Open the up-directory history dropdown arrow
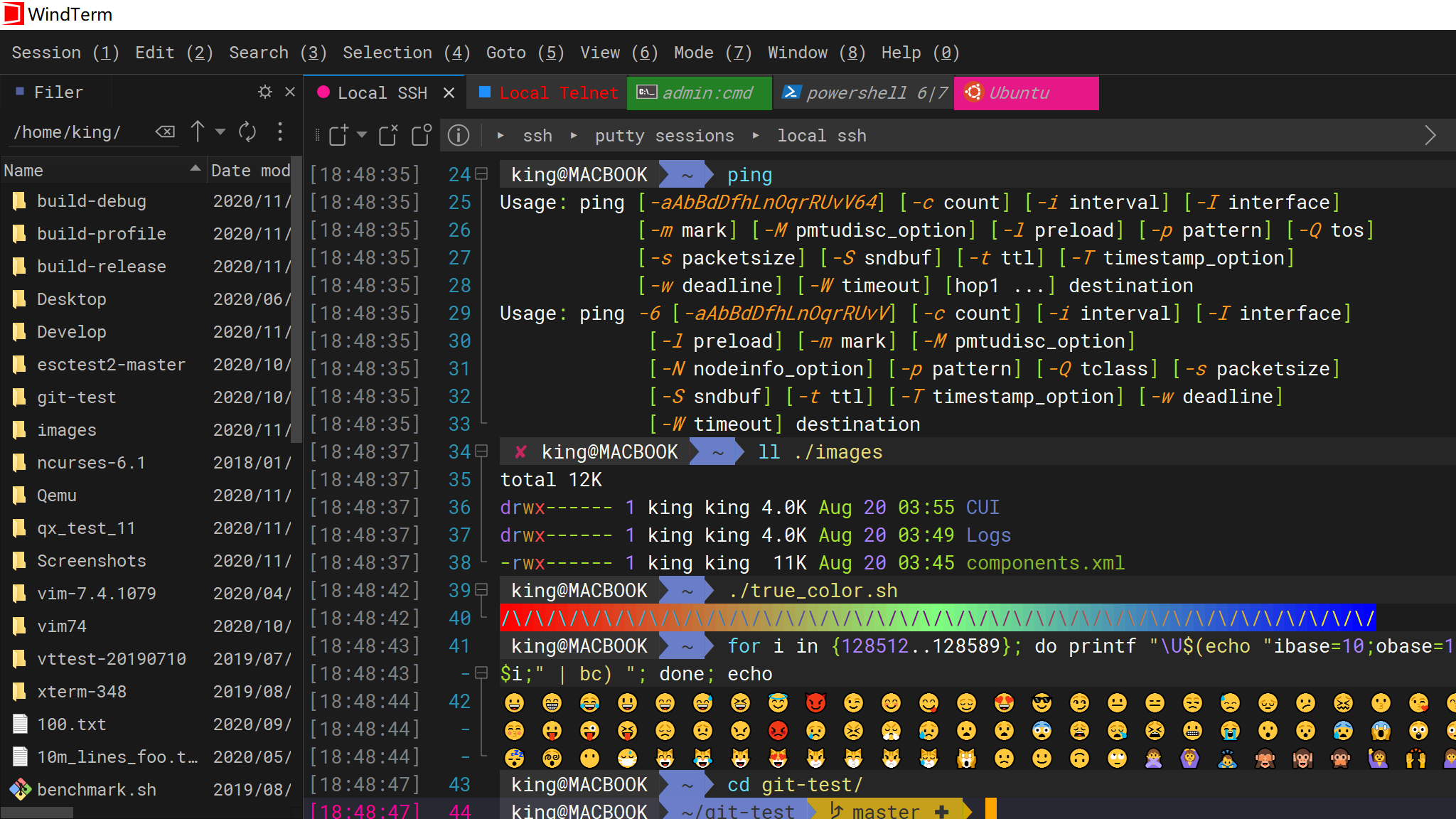This screenshot has height=819, width=1456. pos(220,132)
